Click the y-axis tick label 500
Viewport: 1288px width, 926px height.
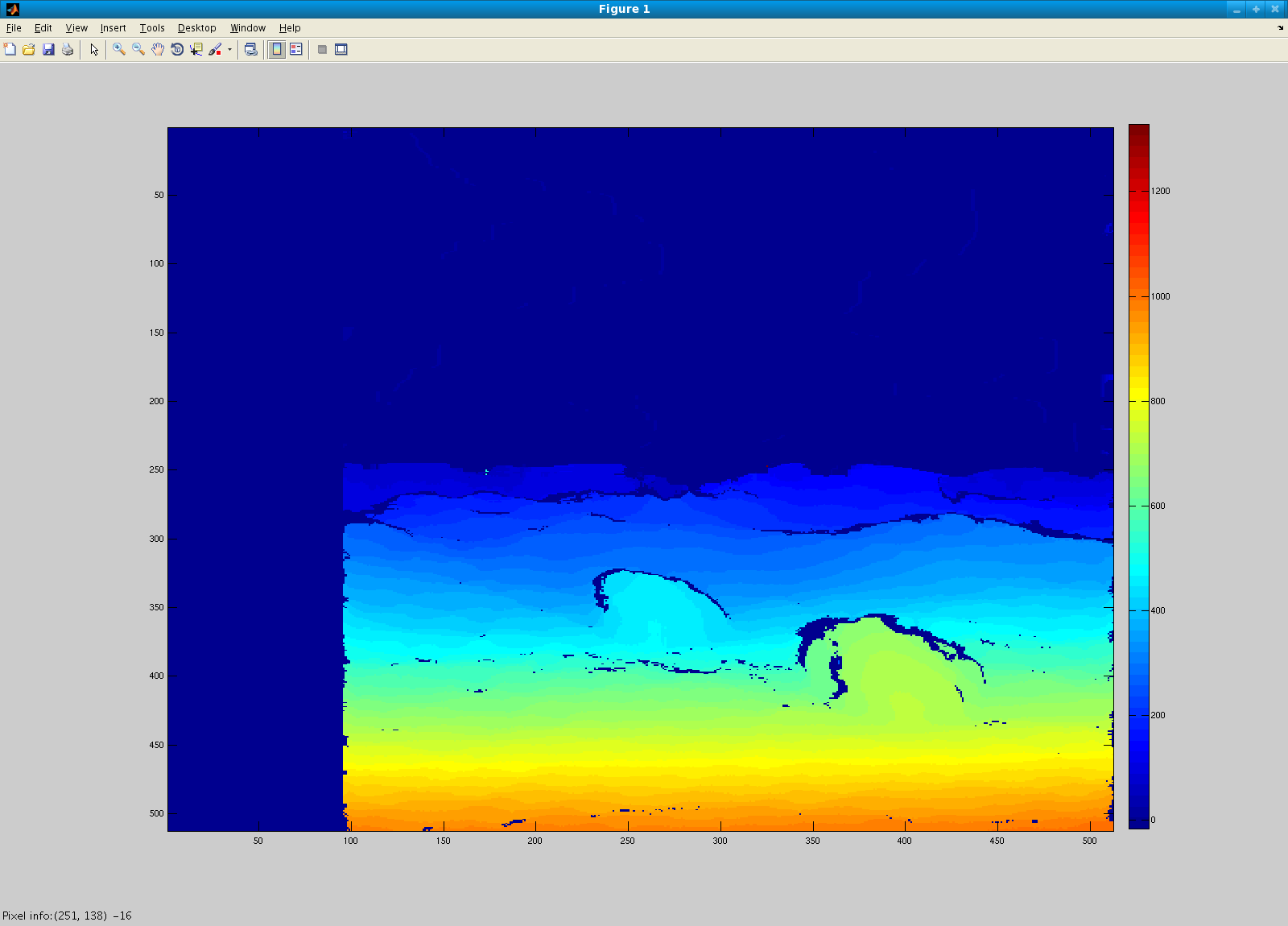pyautogui.click(x=156, y=813)
